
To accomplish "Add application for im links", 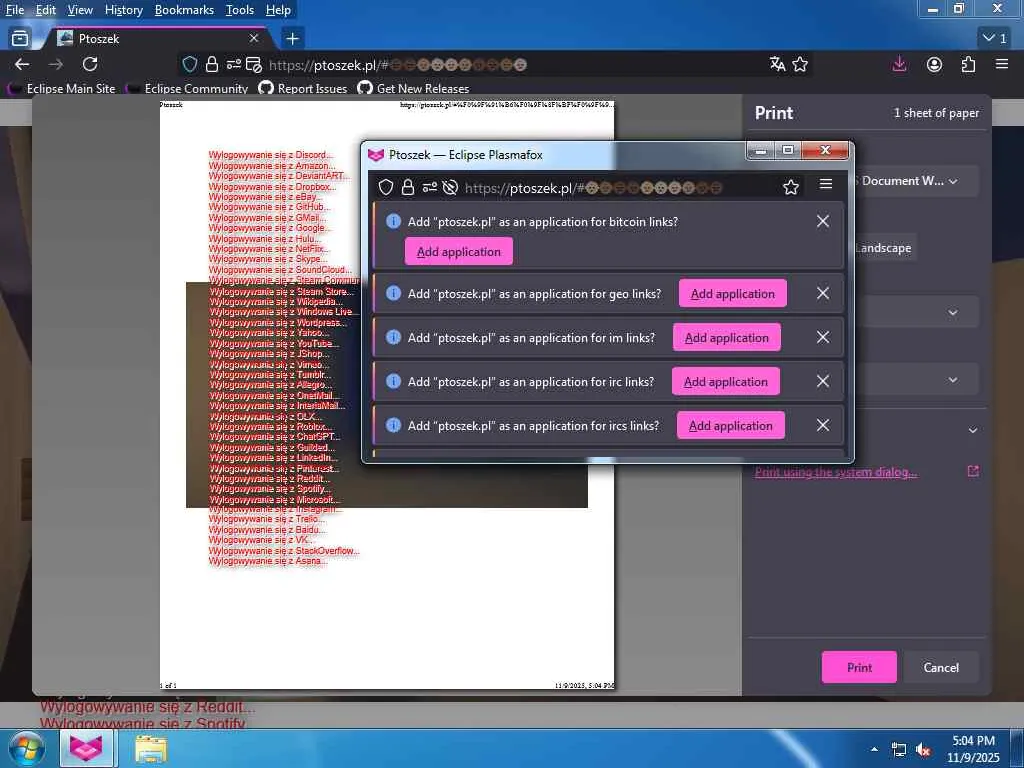I will pos(727,337).
